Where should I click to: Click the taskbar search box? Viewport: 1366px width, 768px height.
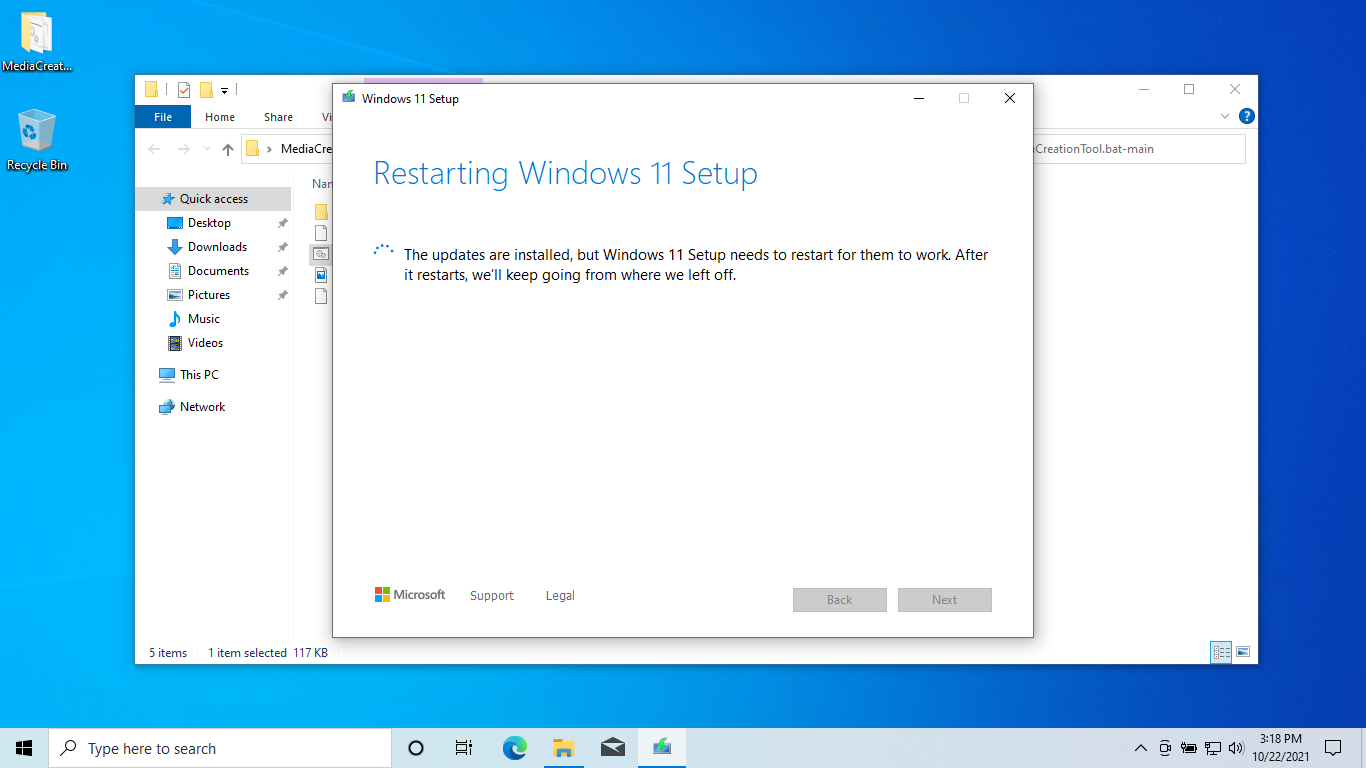(220, 748)
